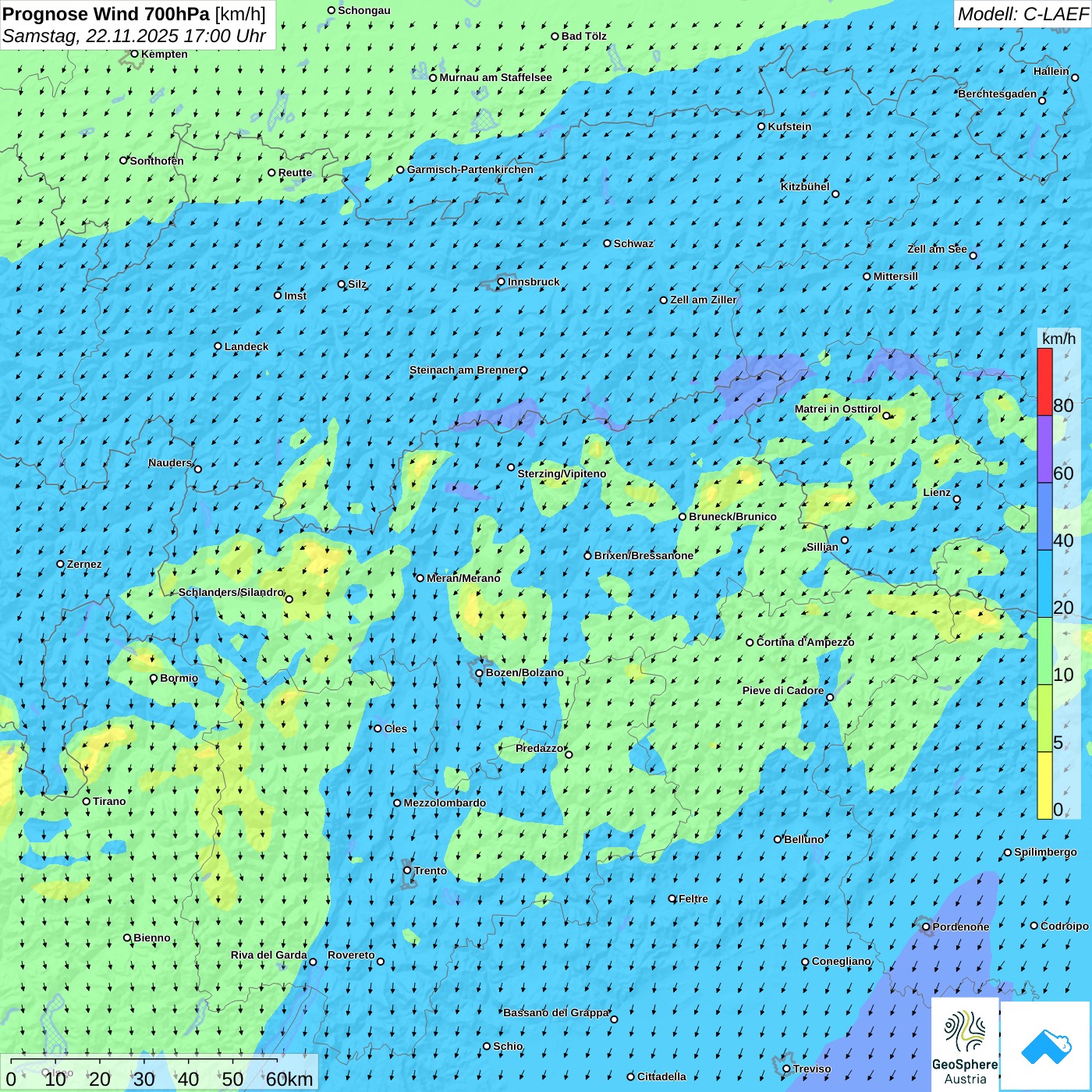Click the 'Riva del Garda' label

[x=269, y=955]
